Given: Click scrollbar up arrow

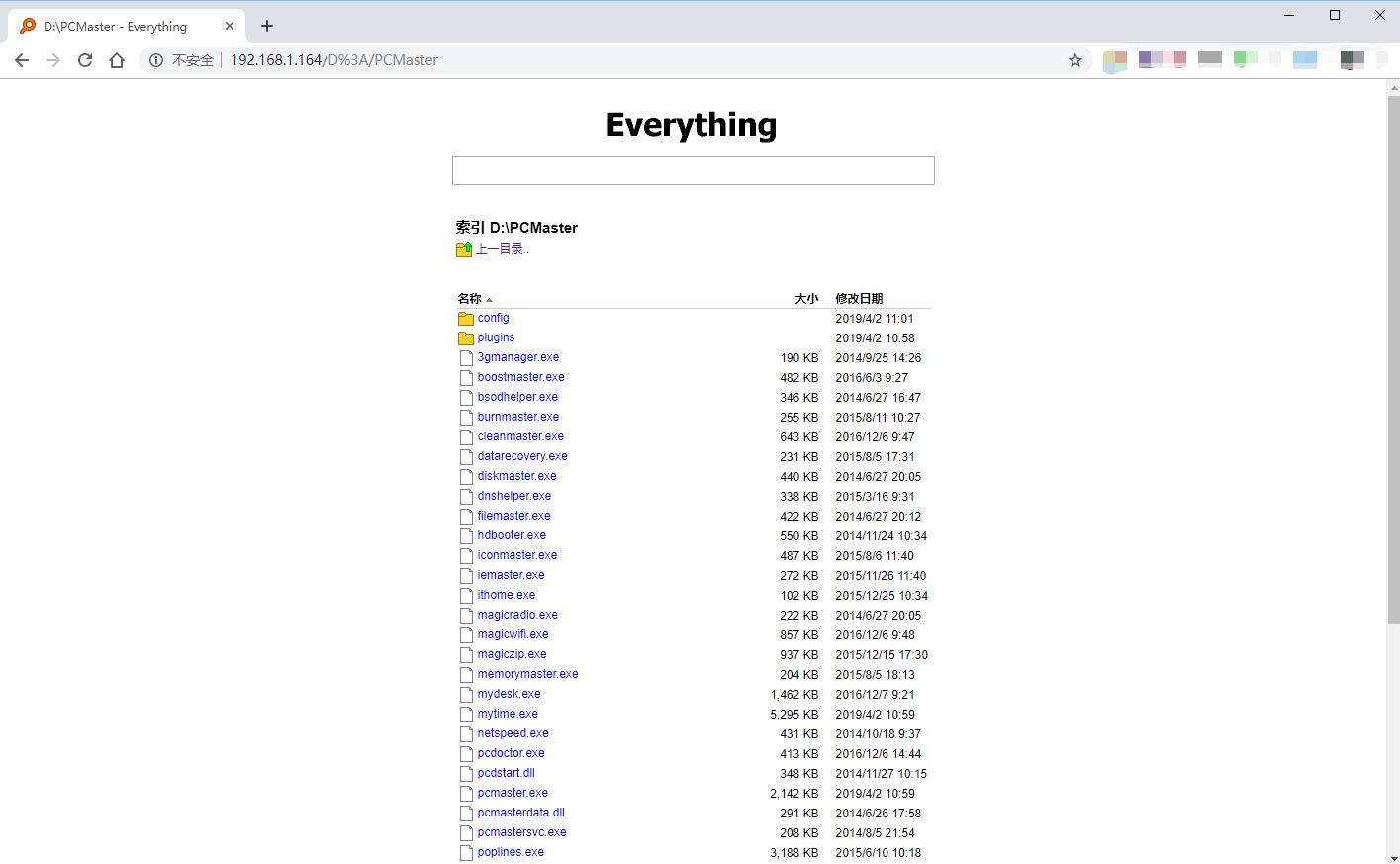Looking at the screenshot, I should [x=1393, y=87].
